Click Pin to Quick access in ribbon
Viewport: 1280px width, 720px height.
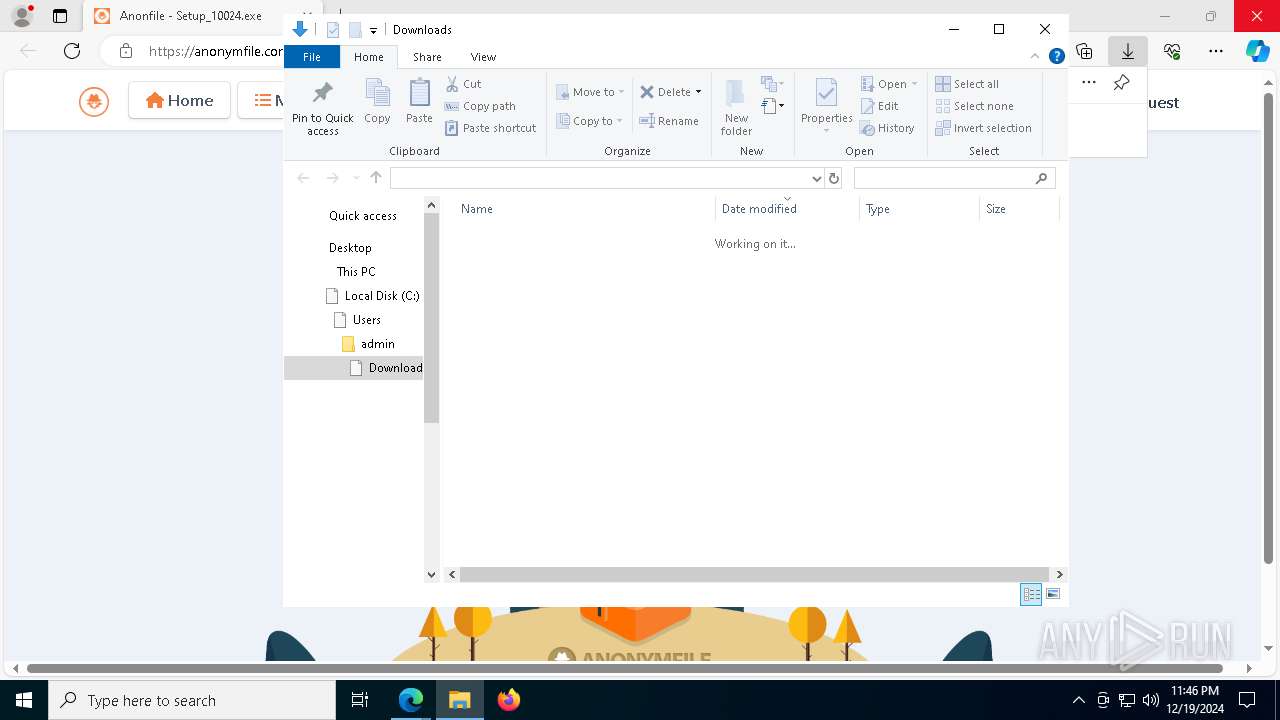(x=322, y=108)
